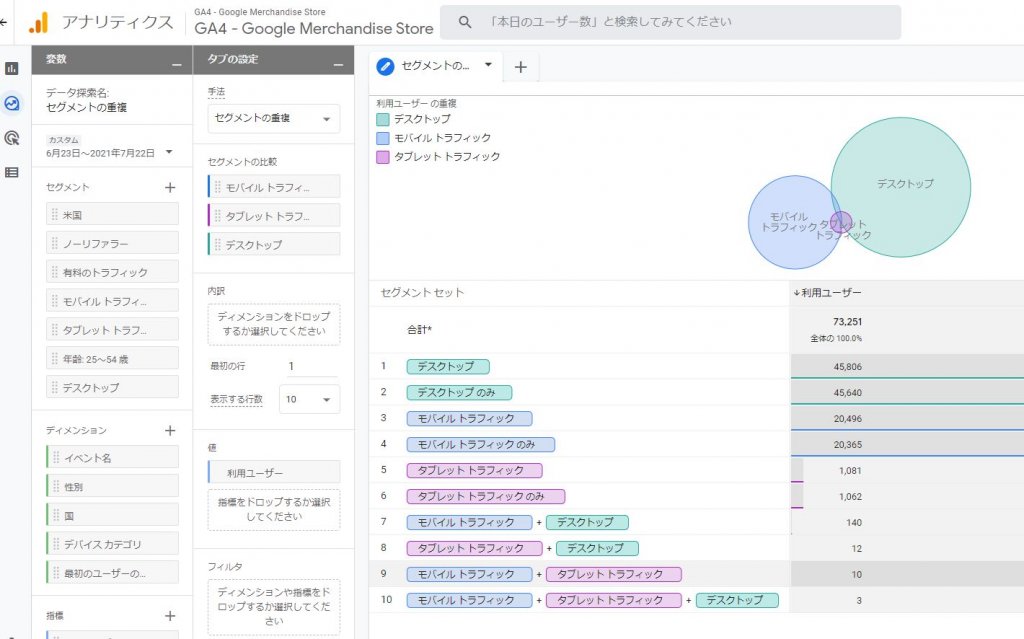Click the value 12 in row 8
Viewport: 1024px width, 639px height.
tap(856, 549)
